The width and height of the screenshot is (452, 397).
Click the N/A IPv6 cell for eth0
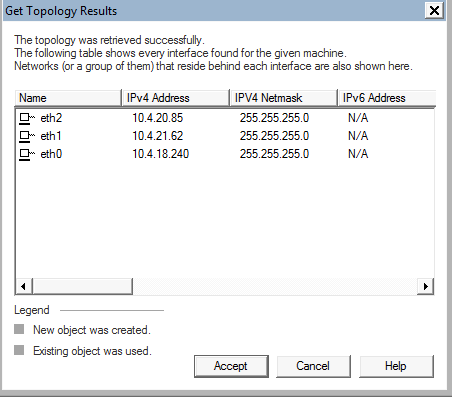tap(358, 154)
